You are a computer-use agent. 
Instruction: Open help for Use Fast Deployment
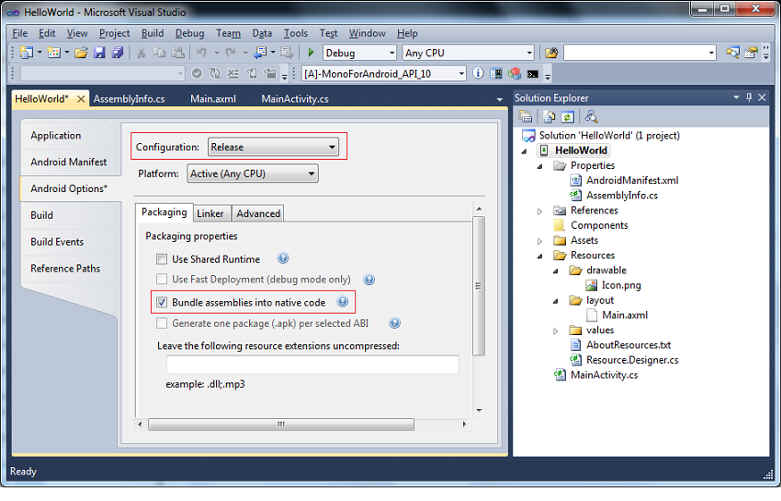click(x=369, y=279)
